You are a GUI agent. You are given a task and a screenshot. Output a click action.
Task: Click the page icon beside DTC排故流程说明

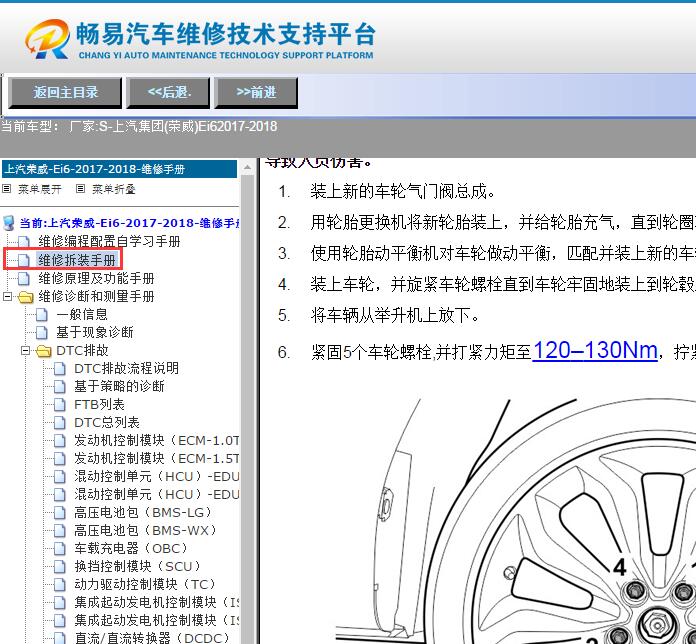click(x=59, y=369)
